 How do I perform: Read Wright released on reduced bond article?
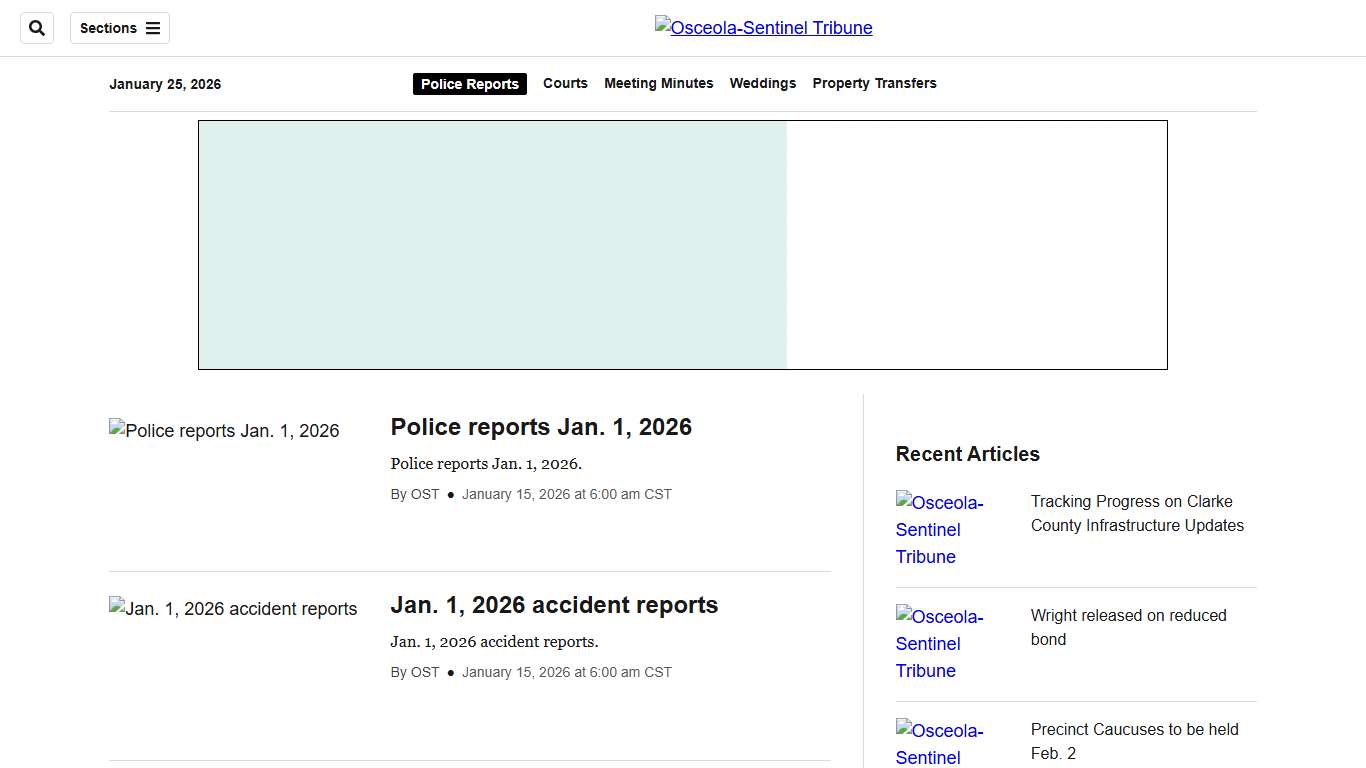(1128, 627)
